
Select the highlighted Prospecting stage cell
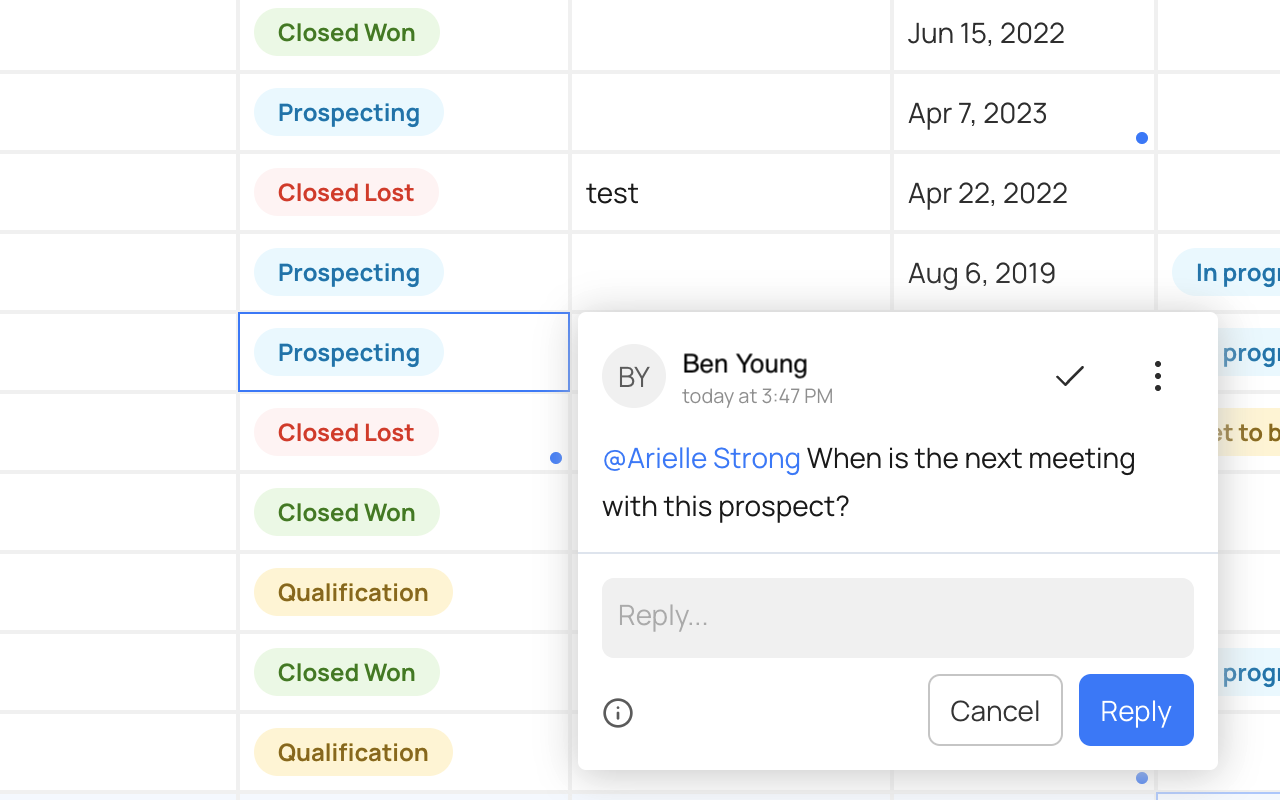tap(404, 352)
